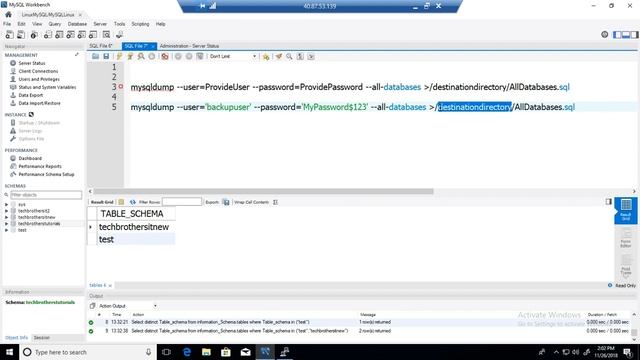Open the Query menu
Screen dimensions: 640x360
[x=55, y=24]
